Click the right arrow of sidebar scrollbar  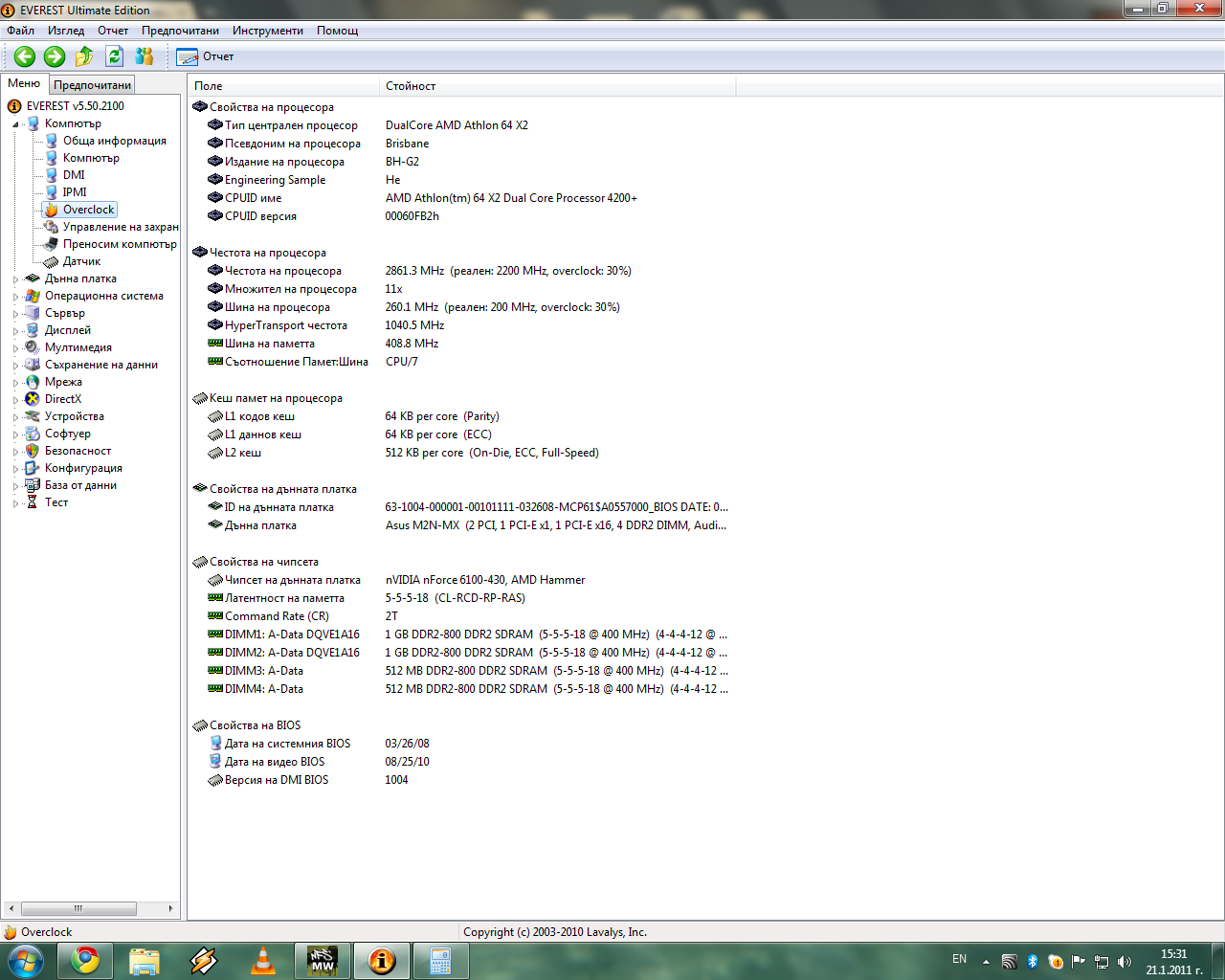170,908
